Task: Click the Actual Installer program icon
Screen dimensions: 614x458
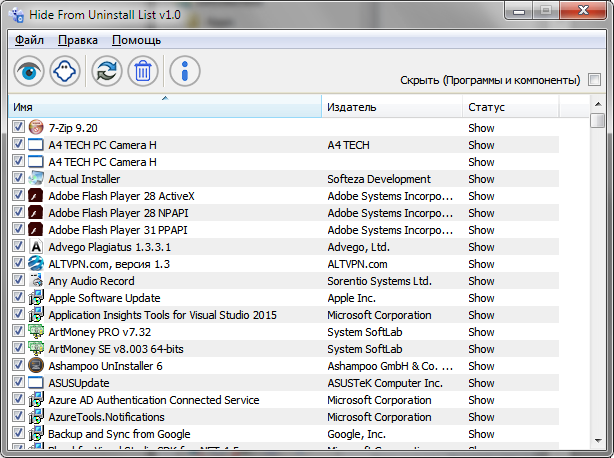Action: tap(36, 179)
